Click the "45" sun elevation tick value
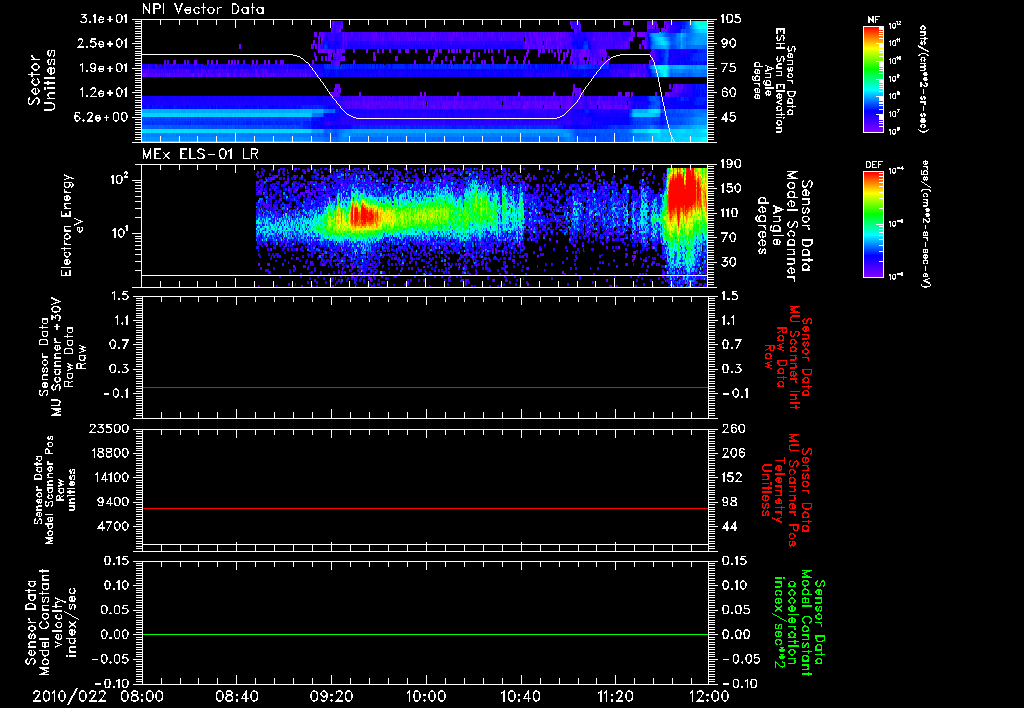Screen dimensions: 1024x708 (x=728, y=118)
